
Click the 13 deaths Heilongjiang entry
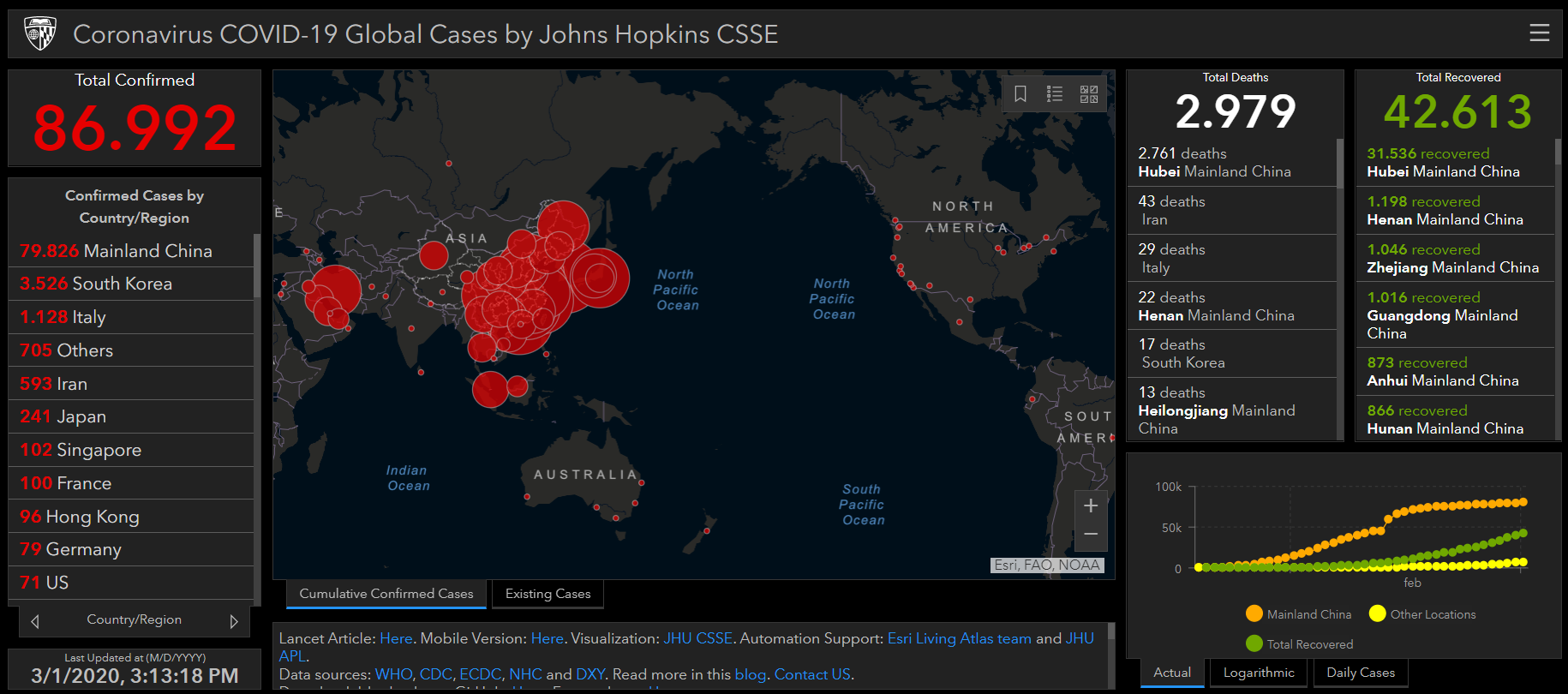point(1231,410)
